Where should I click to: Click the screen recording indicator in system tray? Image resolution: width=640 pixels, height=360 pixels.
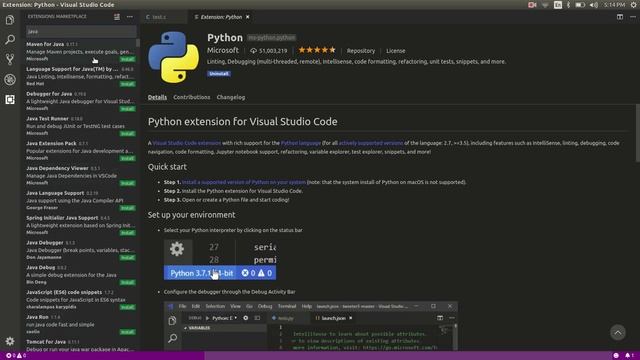coord(532,5)
